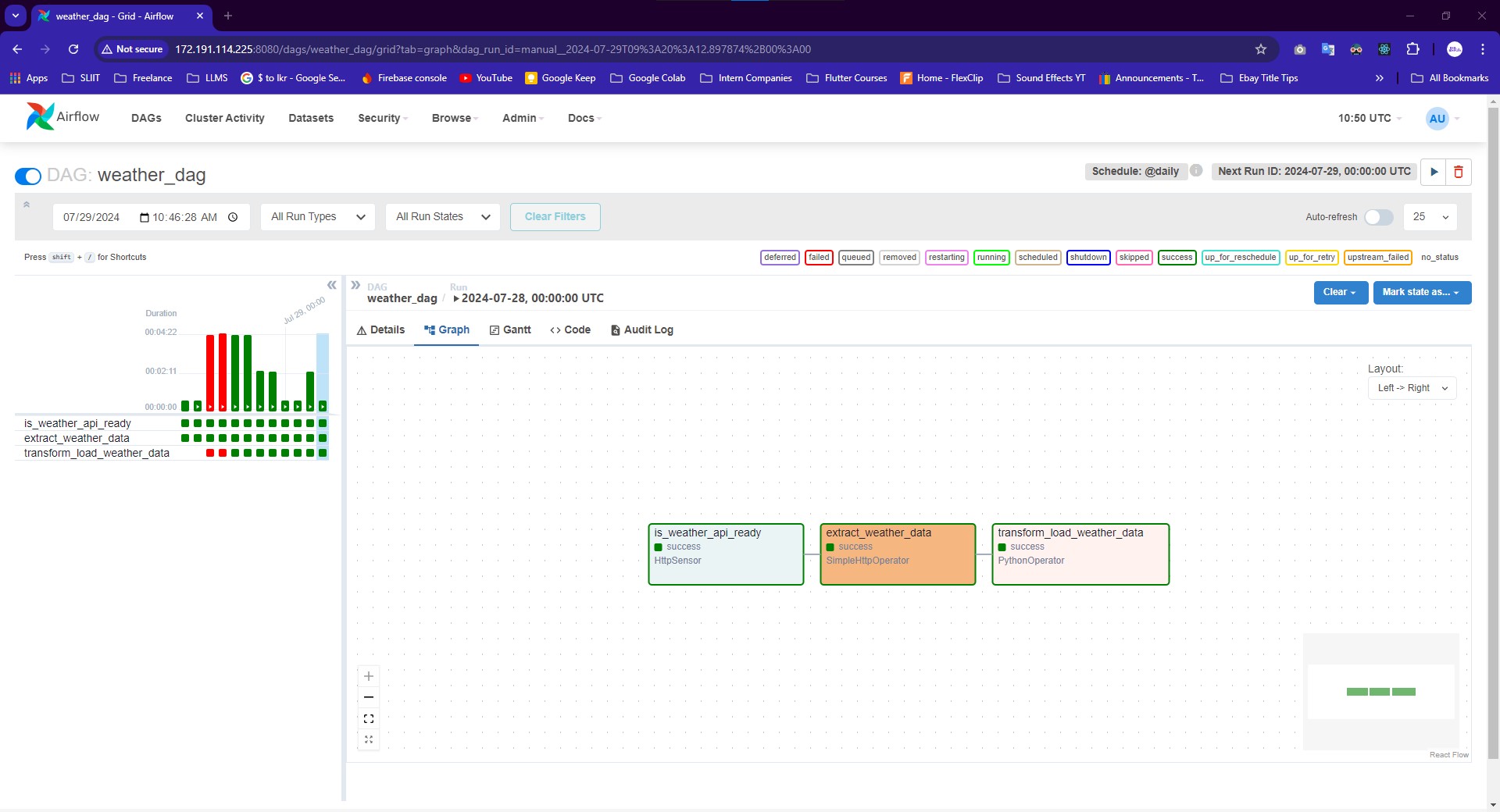Open the AU user account menu
The height and width of the screenshot is (812, 1500).
click(x=1442, y=119)
